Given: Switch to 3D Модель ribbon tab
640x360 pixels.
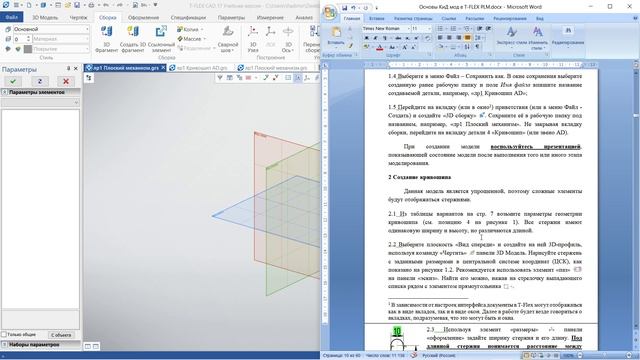Looking at the screenshot, I should pyautogui.click(x=45, y=18).
